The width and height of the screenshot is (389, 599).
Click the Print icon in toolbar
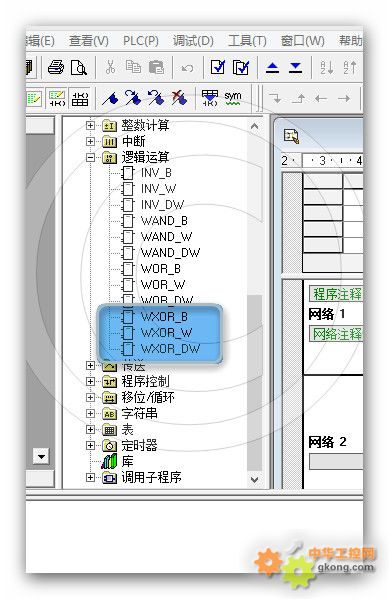tap(56, 68)
